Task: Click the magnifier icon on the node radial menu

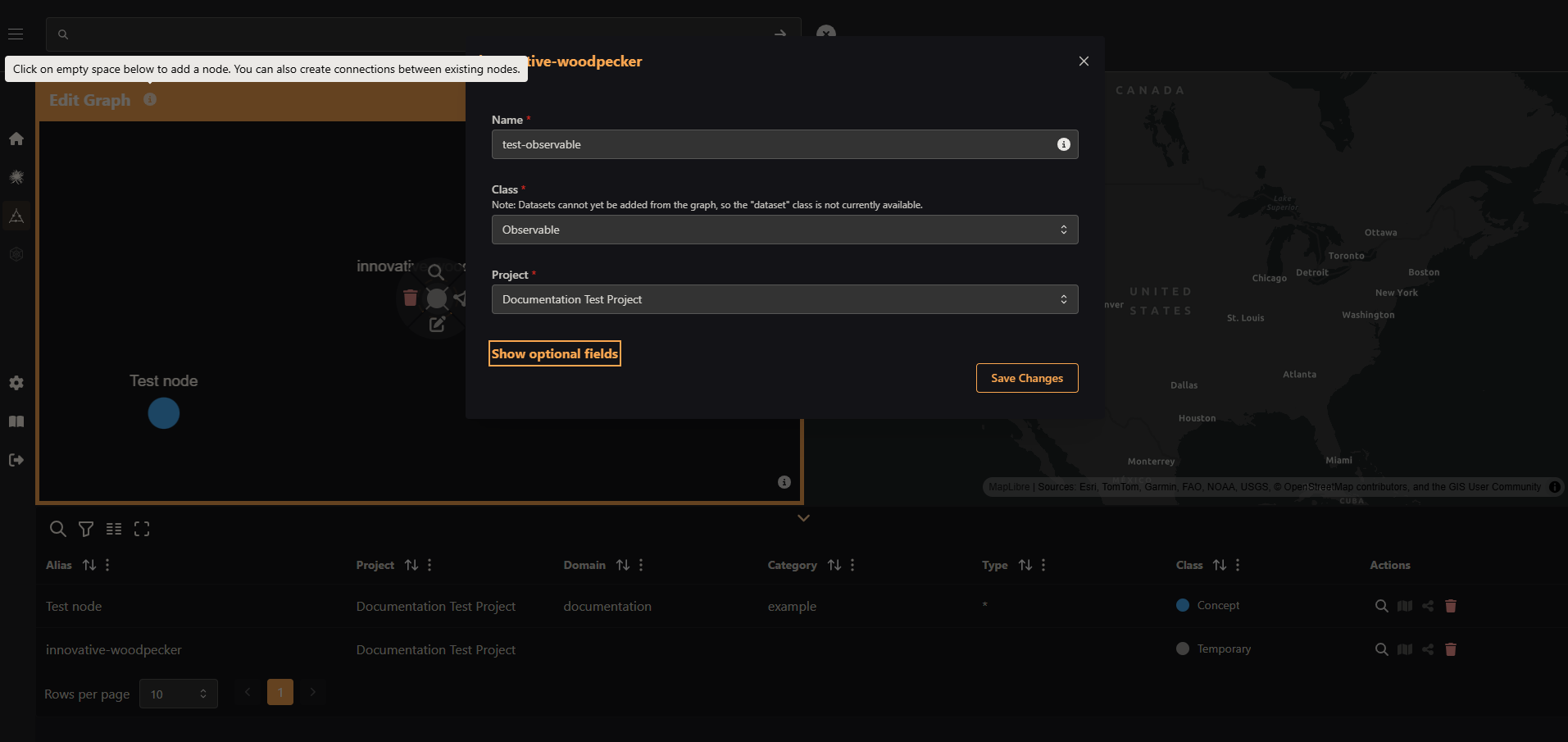Action: 436,272
